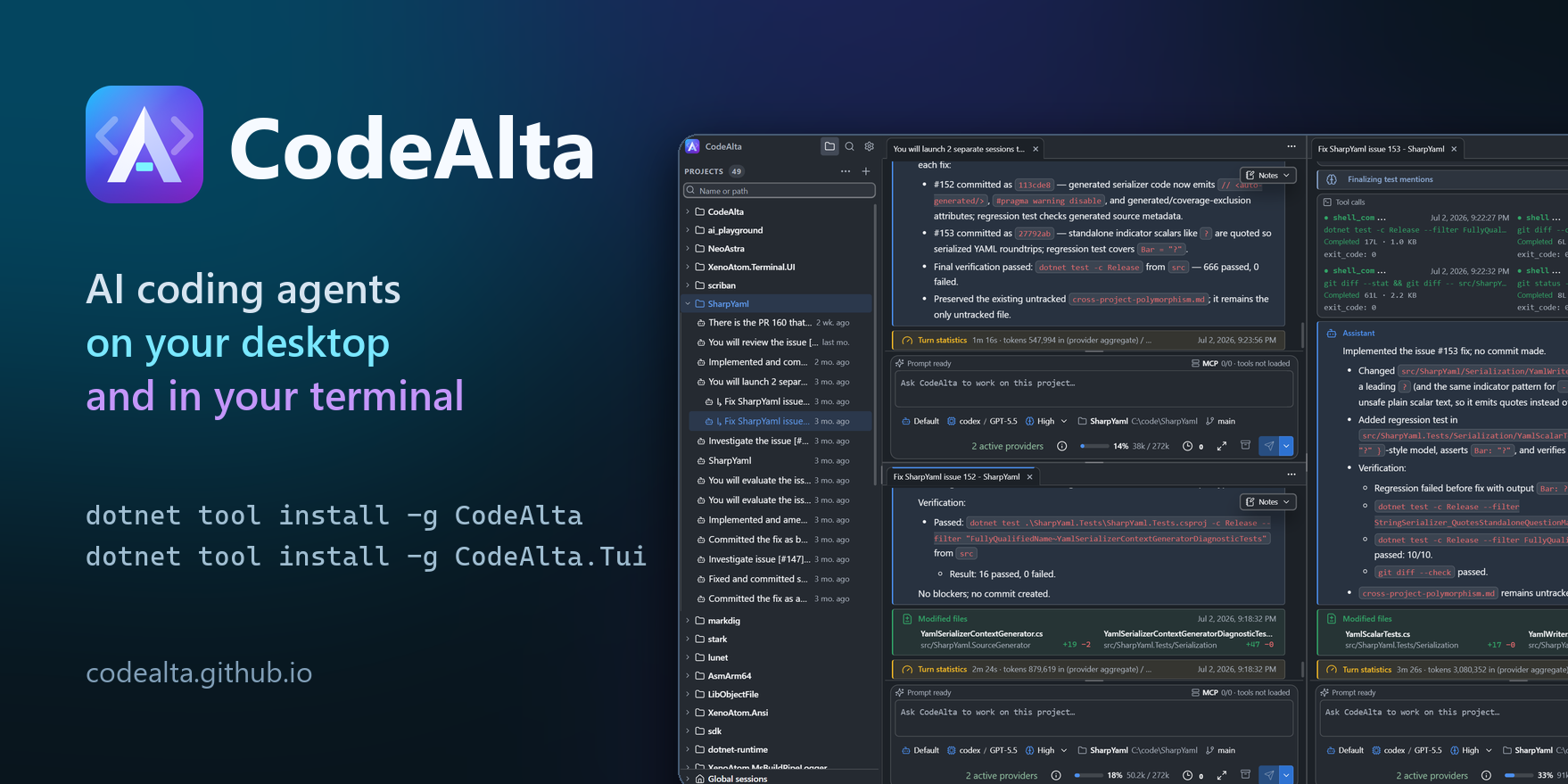Click the queue clock icon in the issue 152 pane
This screenshot has width=1568, height=784.
click(1187, 775)
